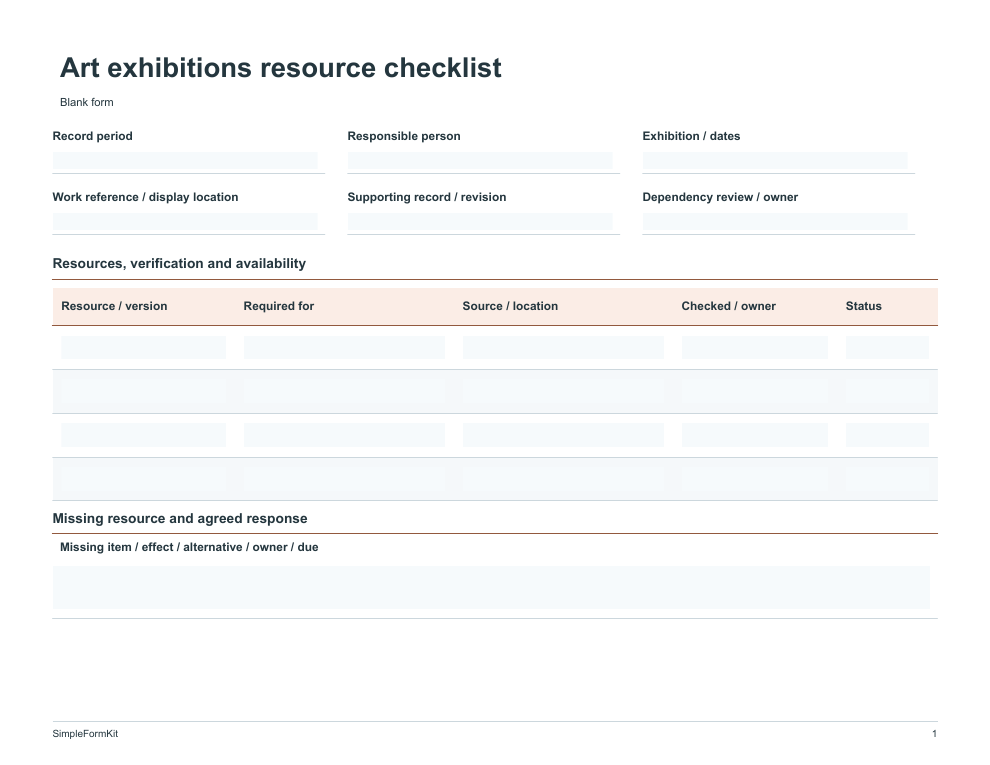
Task: Click the 'Status' column header
Action: 864,306
